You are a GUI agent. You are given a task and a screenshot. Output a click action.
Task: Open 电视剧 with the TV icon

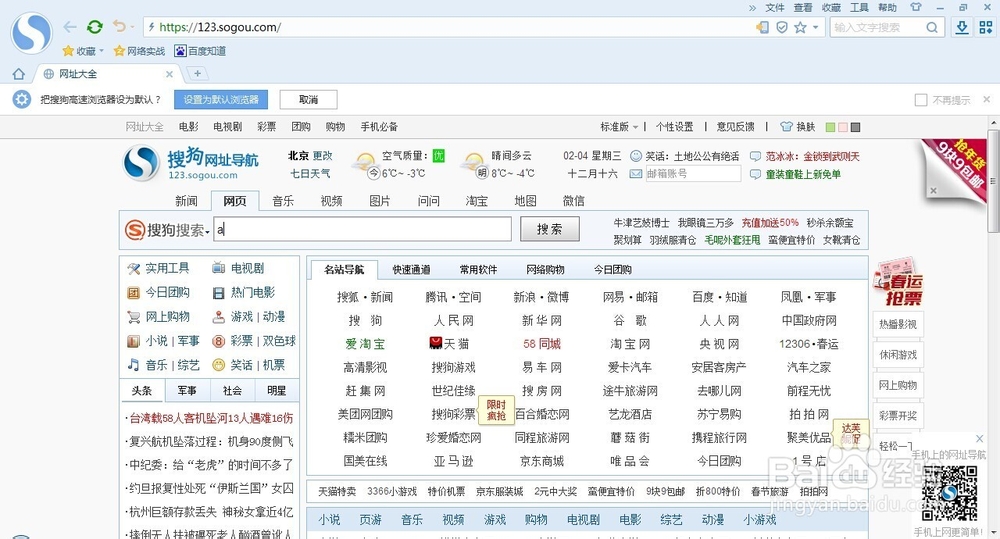point(238,268)
